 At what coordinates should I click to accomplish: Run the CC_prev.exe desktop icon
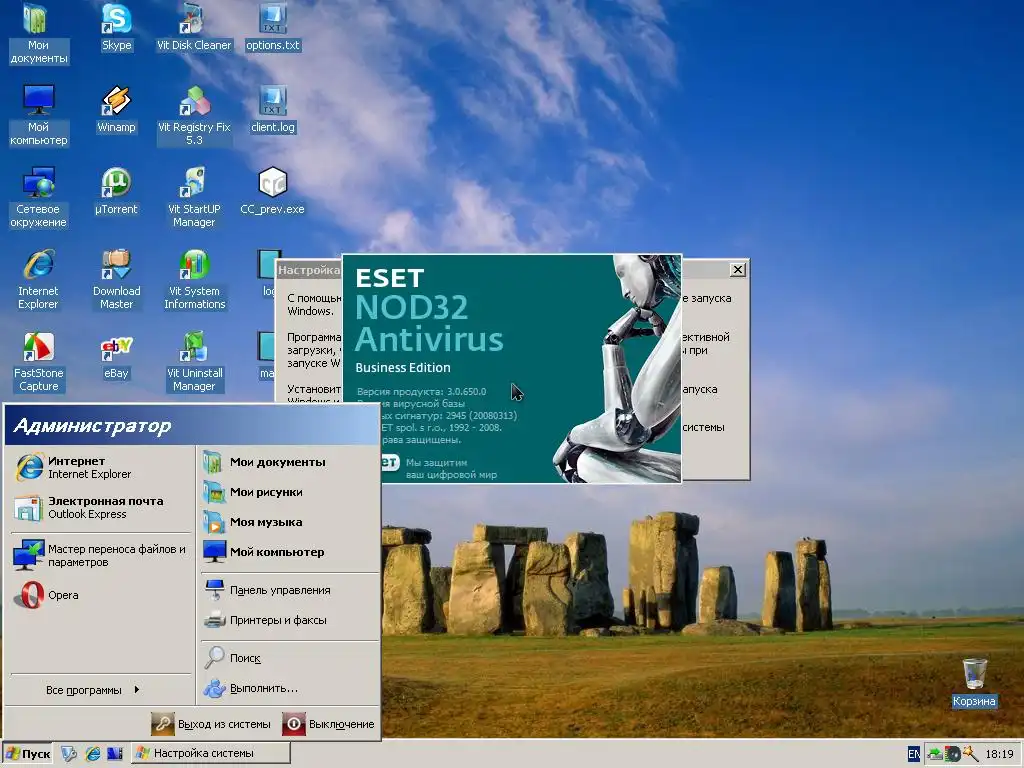point(272,192)
